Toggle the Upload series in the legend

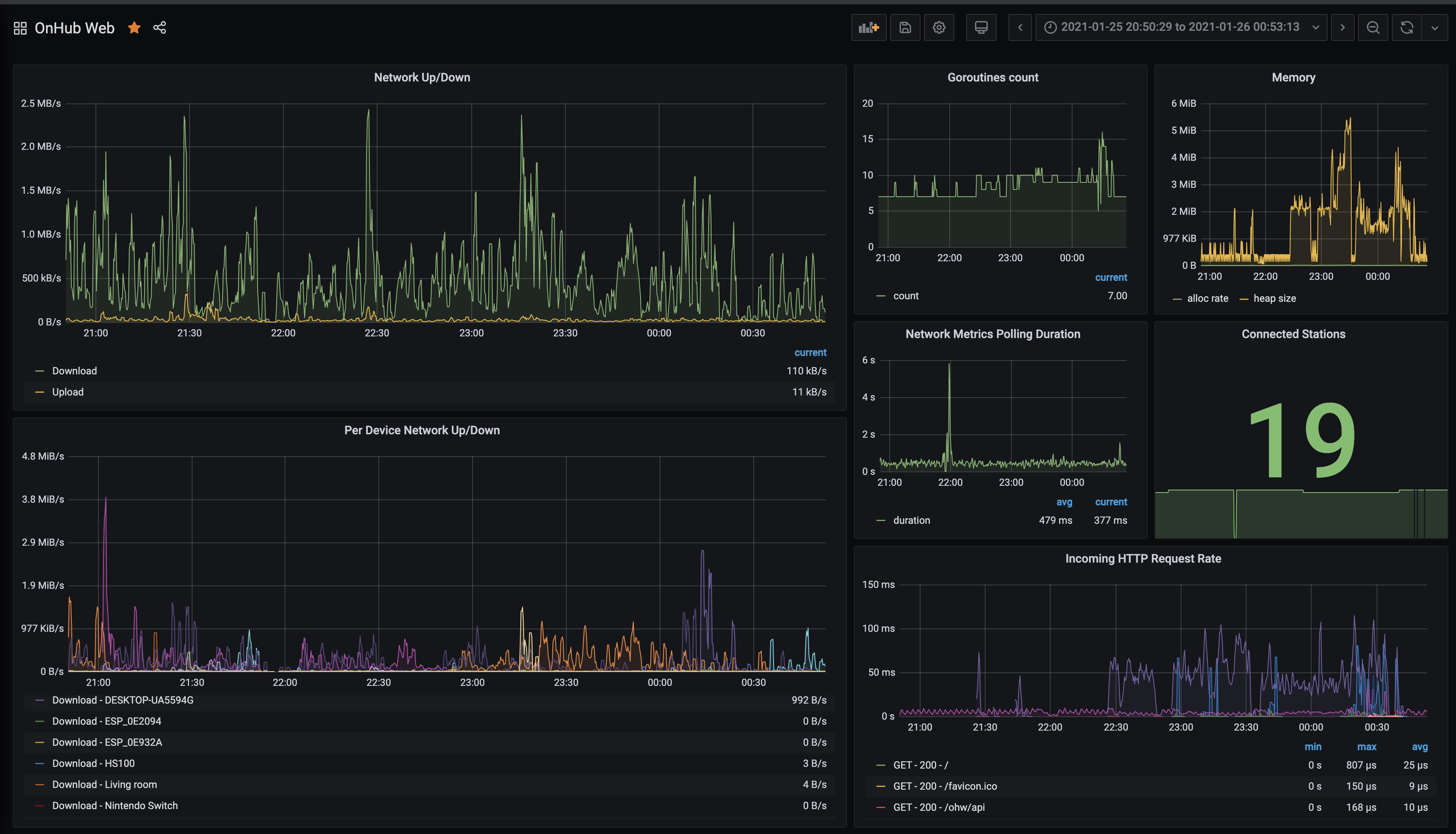point(68,392)
